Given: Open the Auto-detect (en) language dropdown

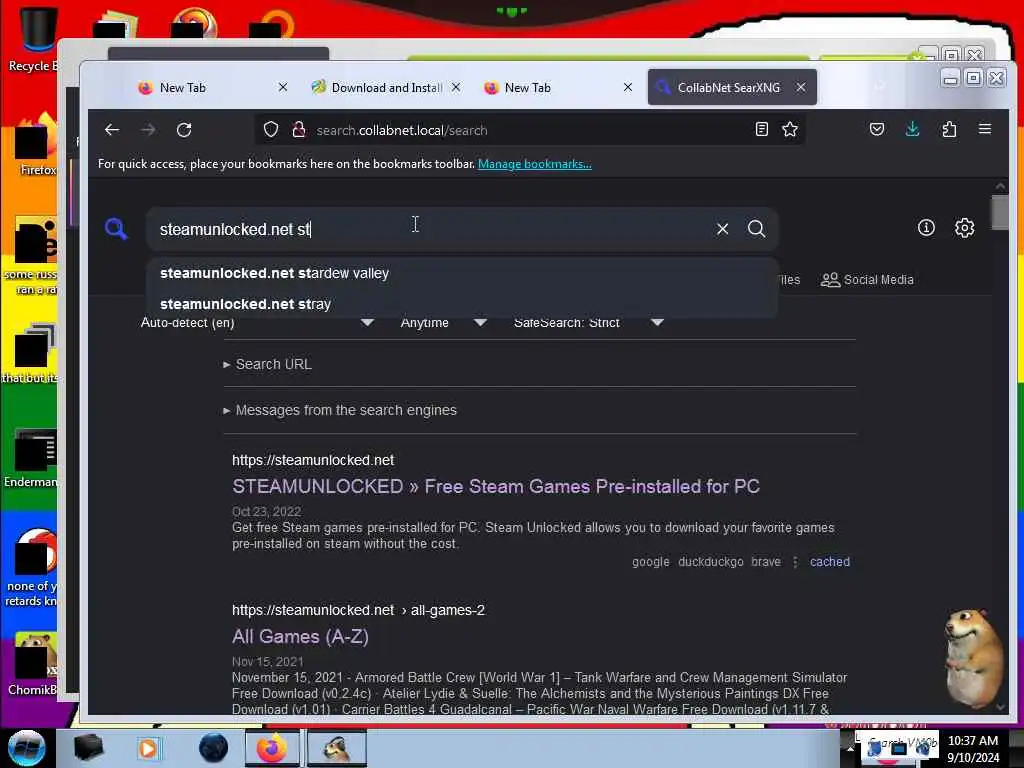Looking at the screenshot, I should pyautogui.click(x=257, y=323).
